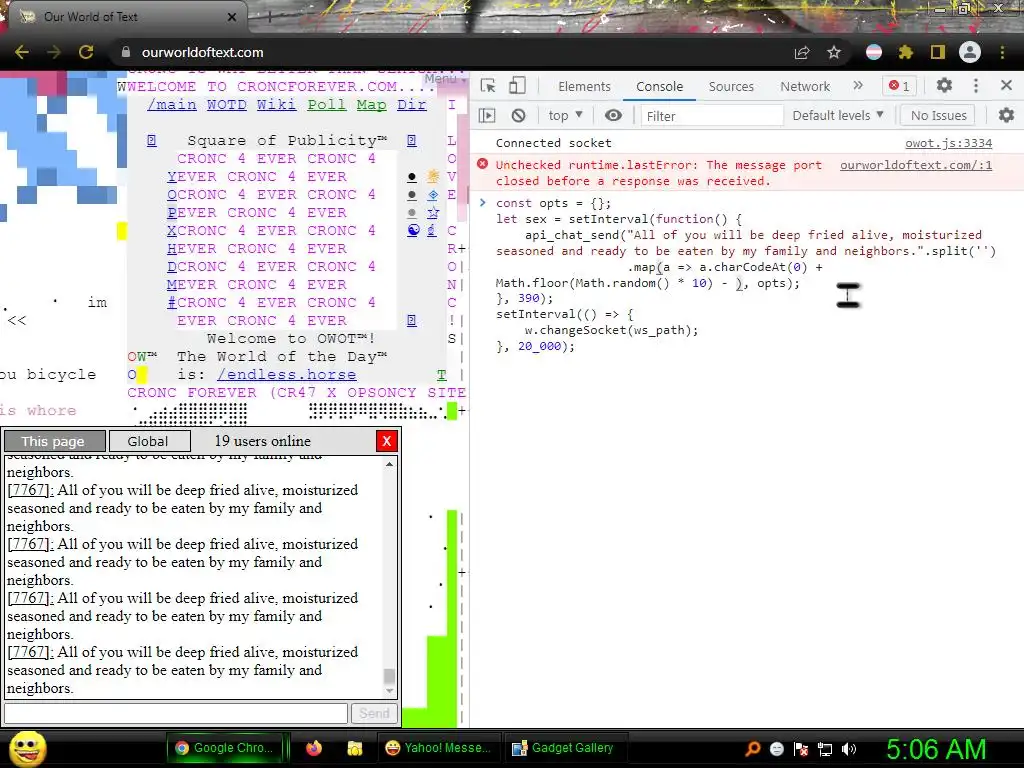Click the No Issues button
The height and width of the screenshot is (768, 1024).
pos(938,116)
